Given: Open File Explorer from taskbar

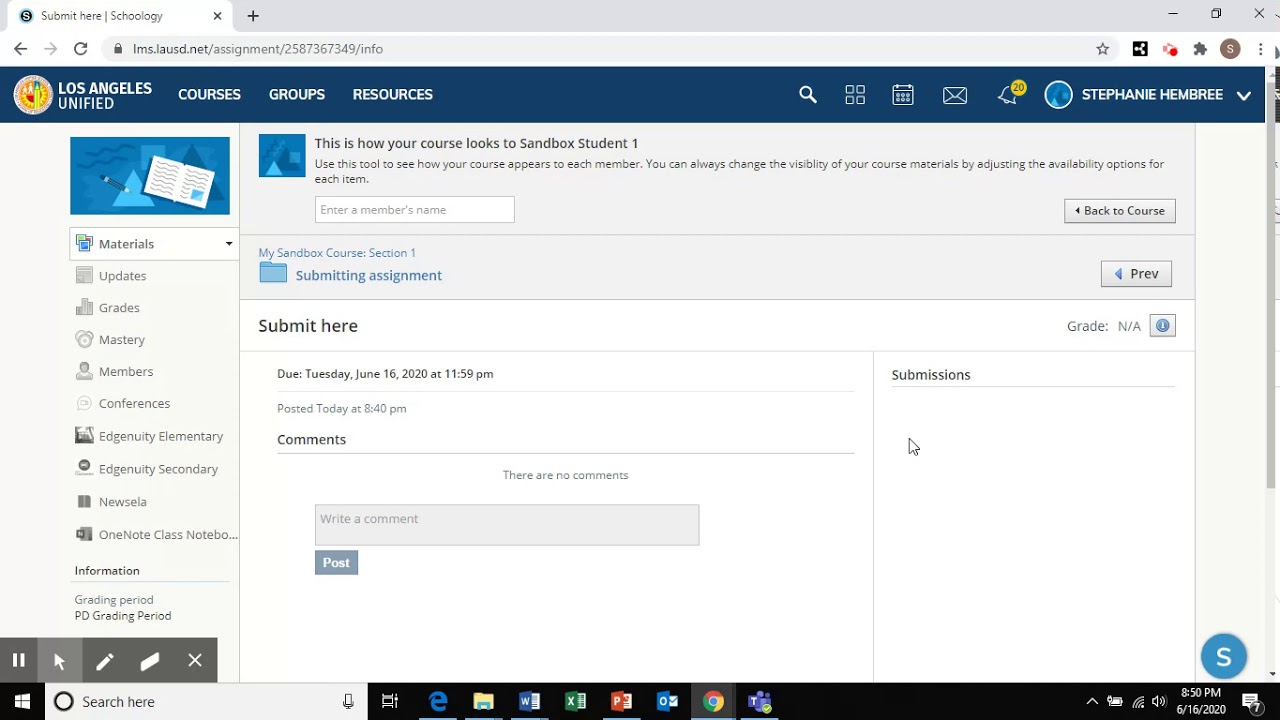Looking at the screenshot, I should 484,702.
